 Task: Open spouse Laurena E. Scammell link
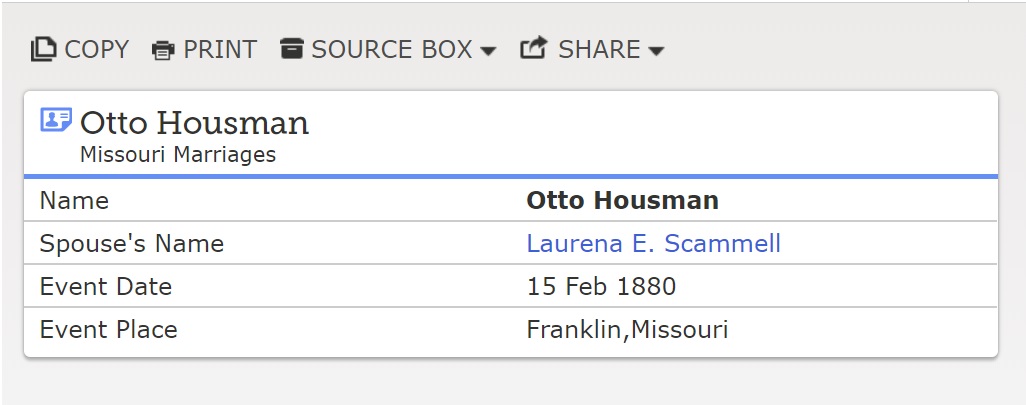(653, 243)
